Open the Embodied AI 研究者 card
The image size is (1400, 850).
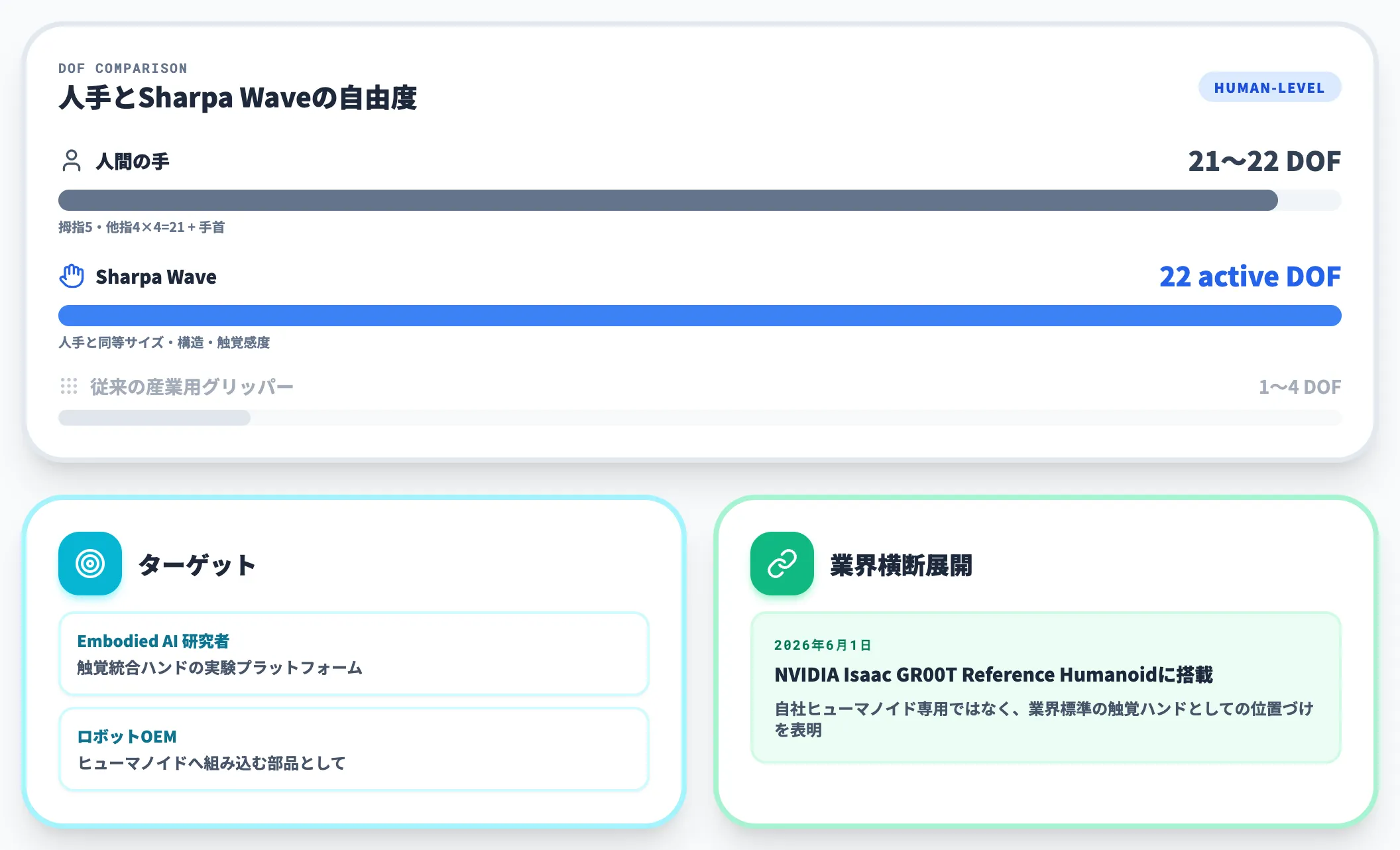pos(354,654)
